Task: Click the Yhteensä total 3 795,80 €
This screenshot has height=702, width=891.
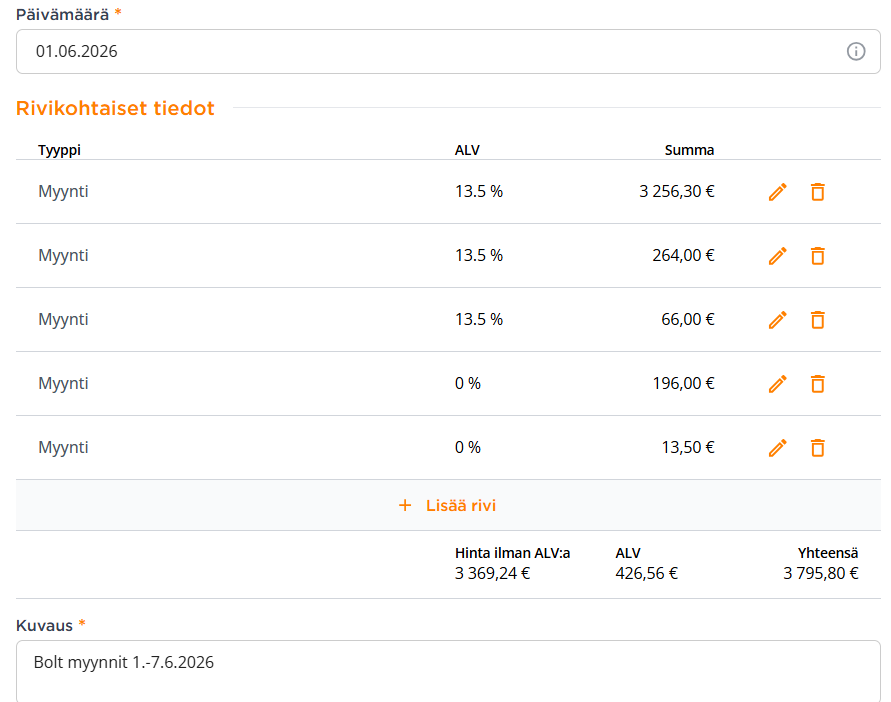Action: pos(821,573)
